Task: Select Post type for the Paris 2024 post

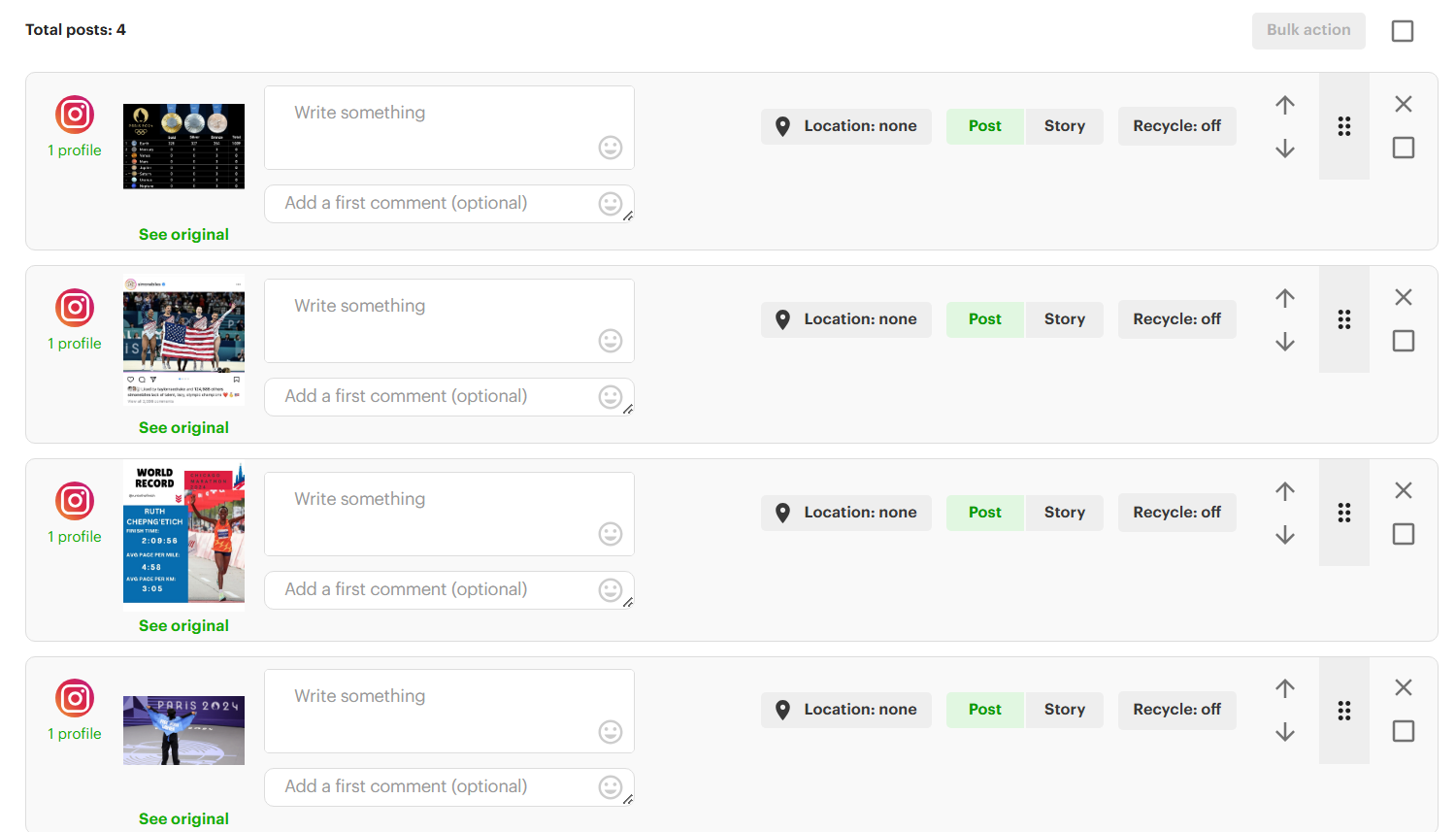Action: click(x=985, y=710)
